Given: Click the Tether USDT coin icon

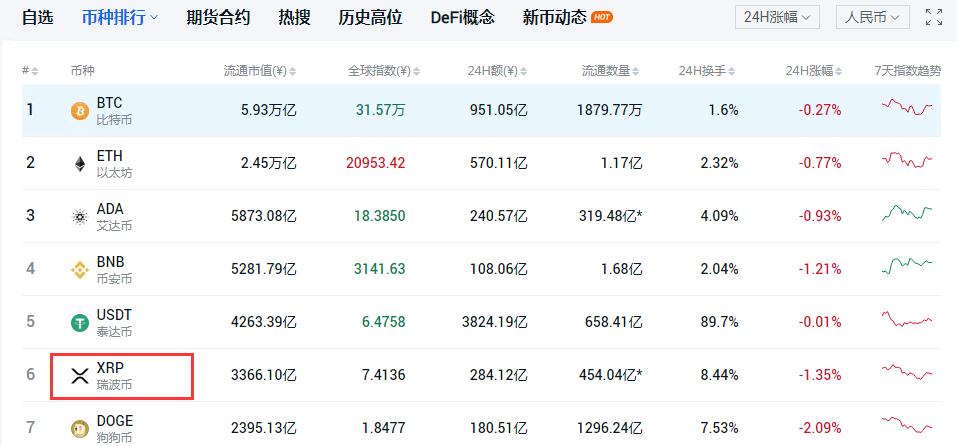Looking at the screenshot, I should pos(80,322).
